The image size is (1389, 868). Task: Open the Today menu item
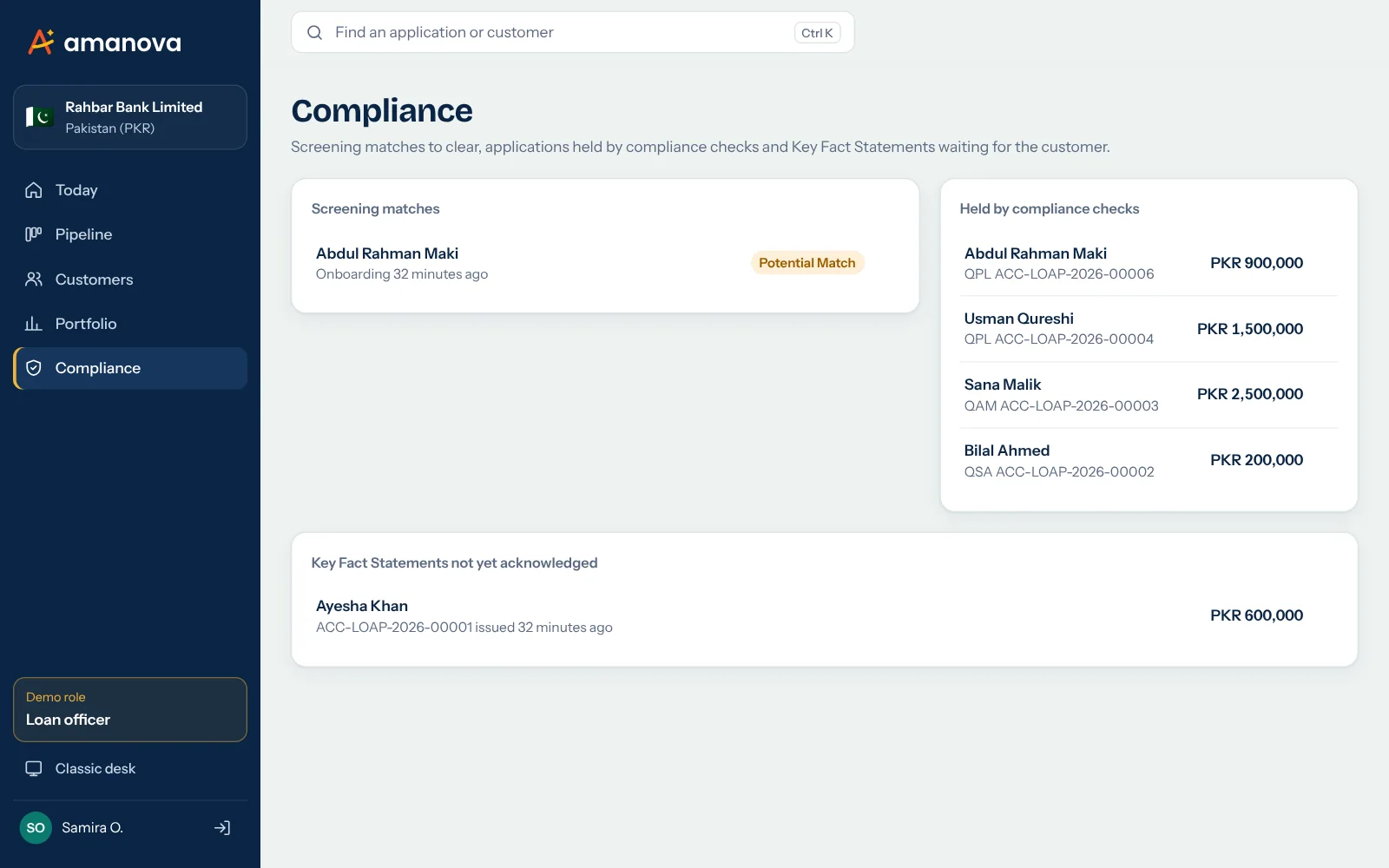(130, 190)
